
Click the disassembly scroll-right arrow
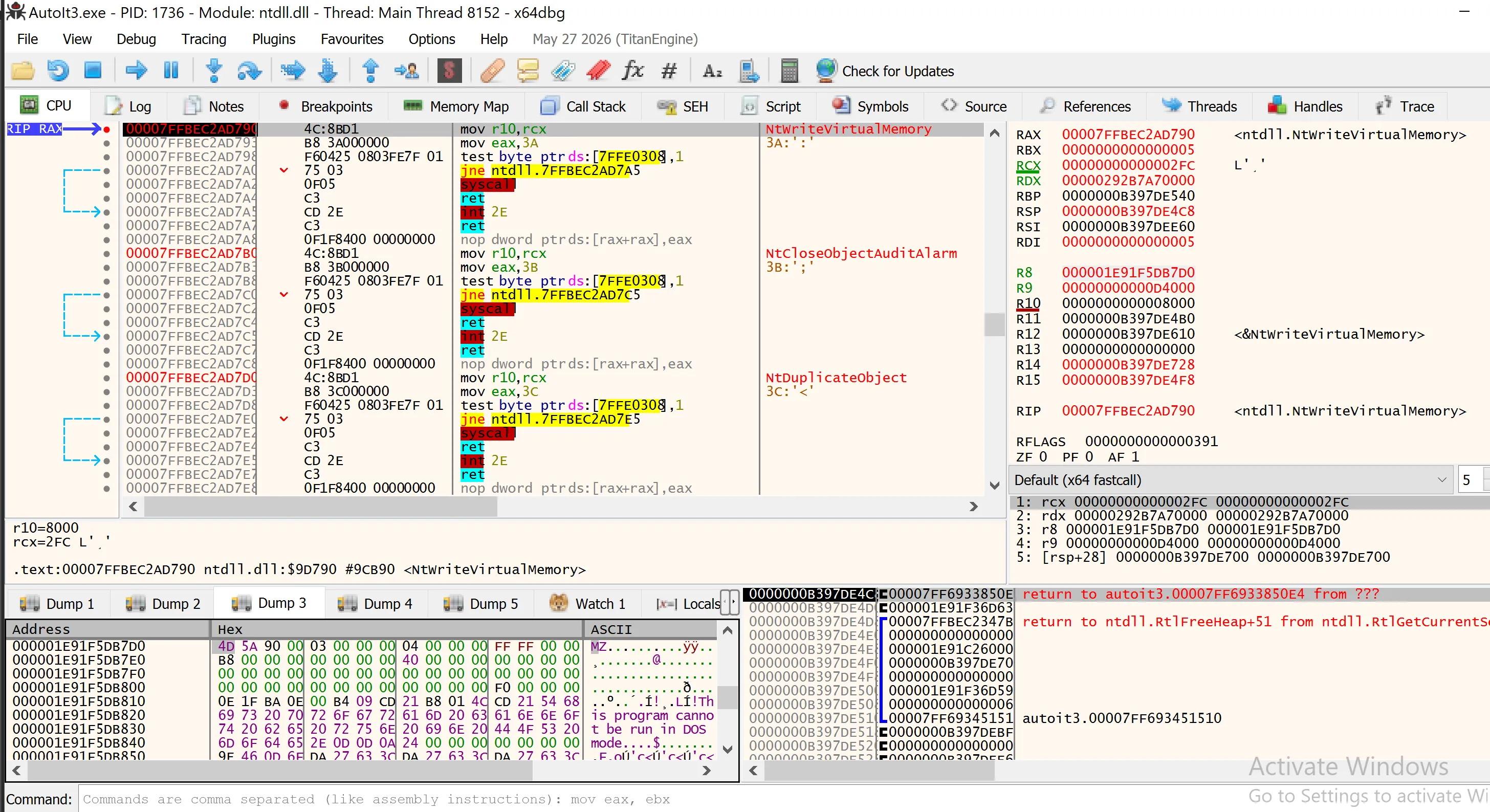coord(974,507)
